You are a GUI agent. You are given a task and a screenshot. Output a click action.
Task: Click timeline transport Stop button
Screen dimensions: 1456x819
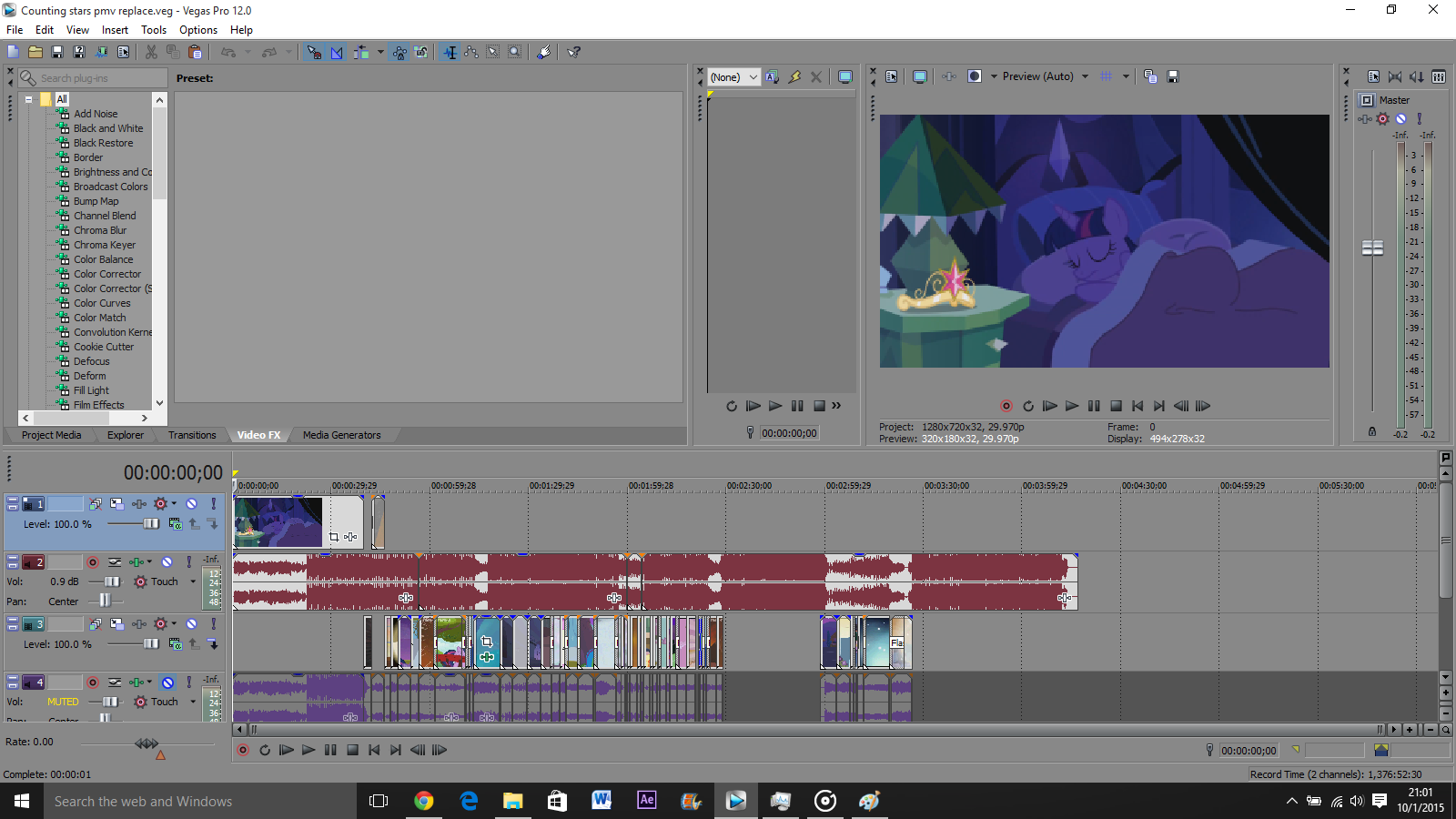pyautogui.click(x=352, y=750)
